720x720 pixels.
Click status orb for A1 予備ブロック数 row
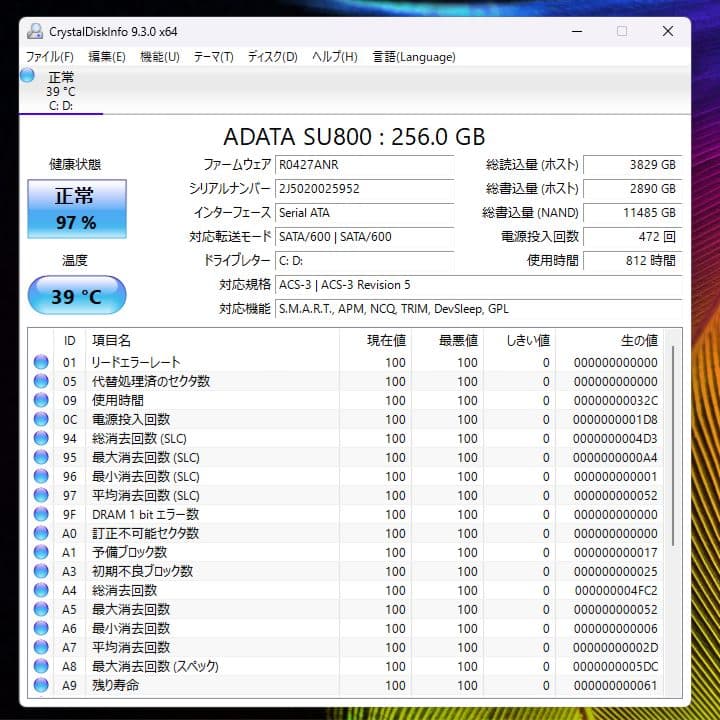[41, 552]
